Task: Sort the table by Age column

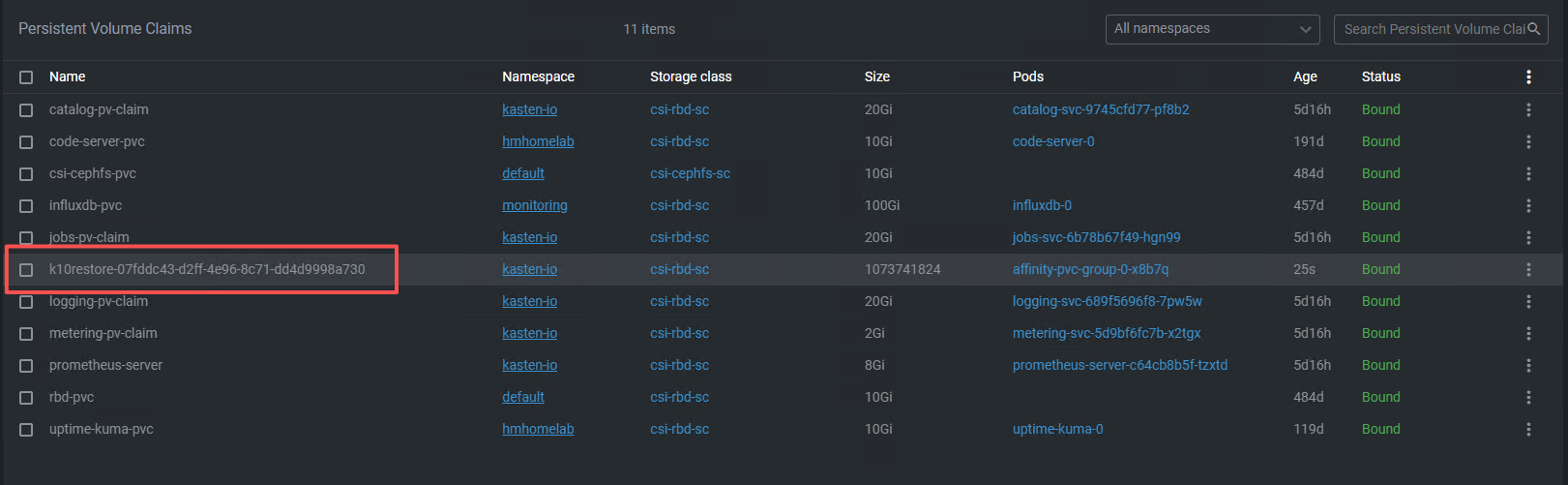Action: 1305,76
